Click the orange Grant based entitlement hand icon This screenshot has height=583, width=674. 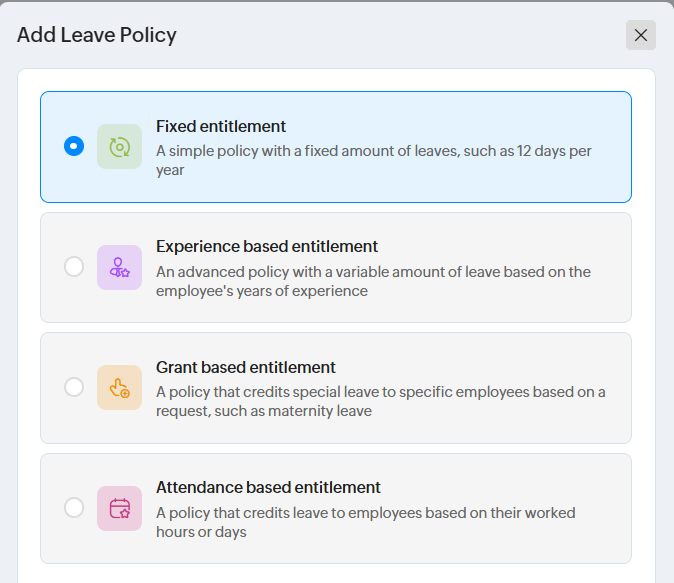pos(119,387)
